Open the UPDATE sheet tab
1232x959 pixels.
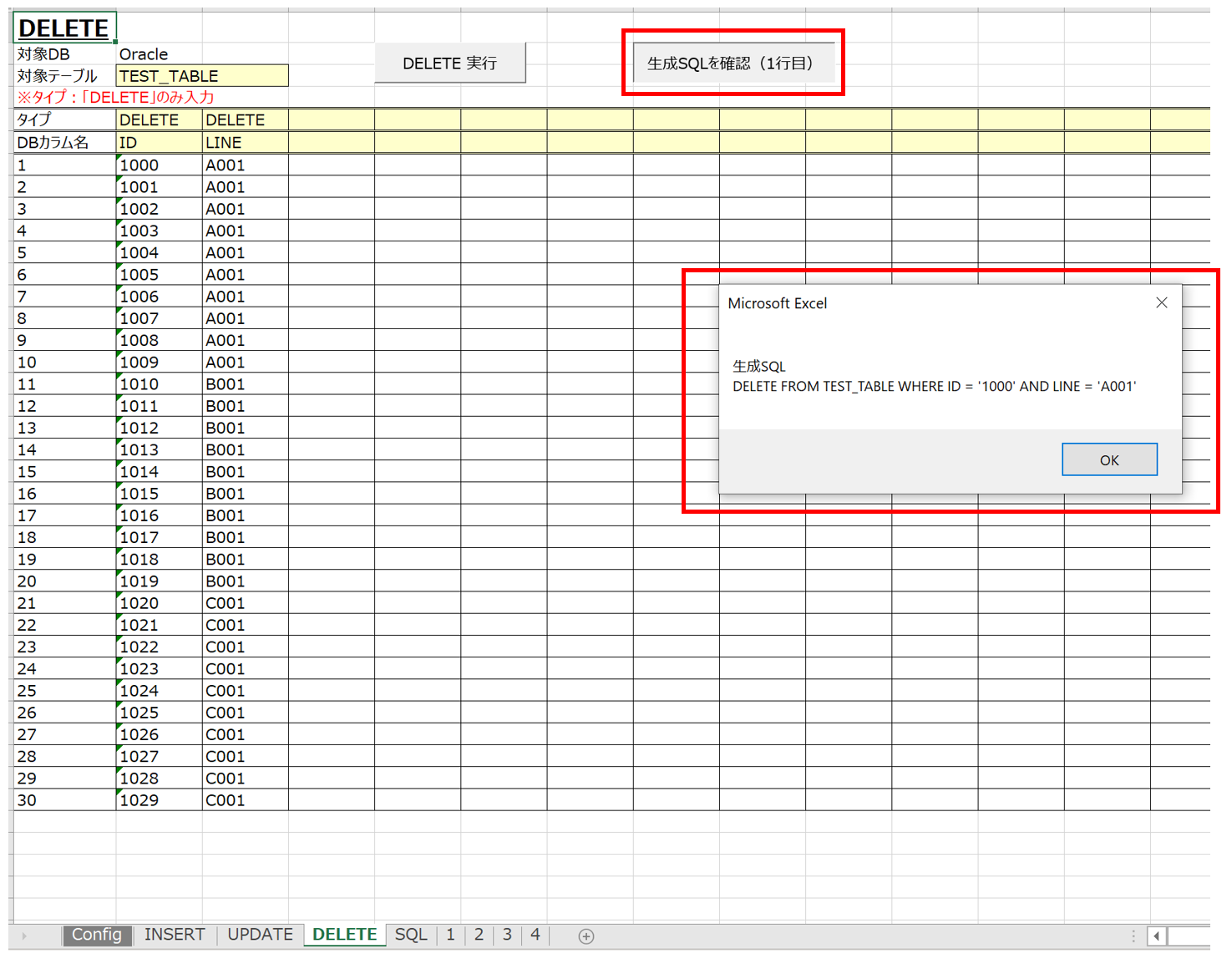tap(260, 935)
